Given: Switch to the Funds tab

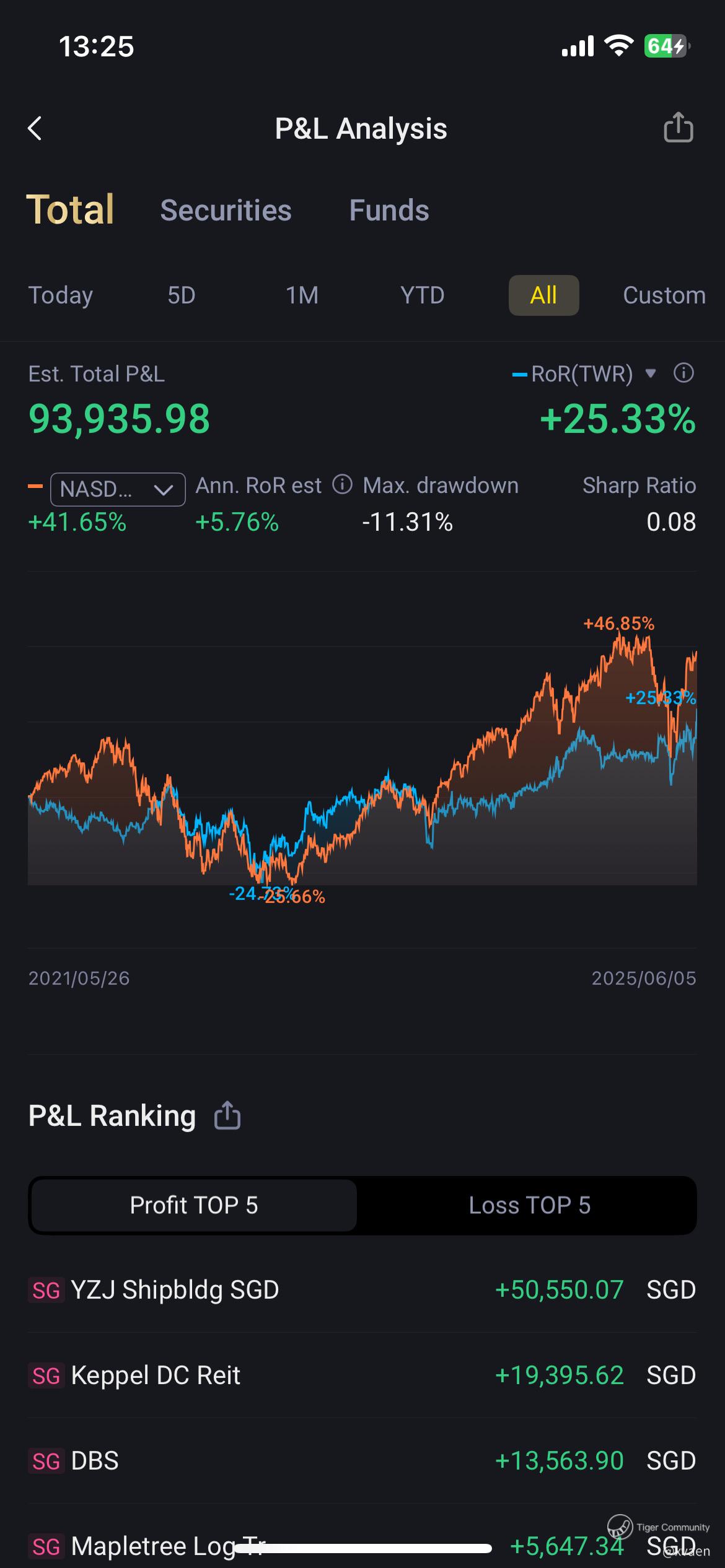Looking at the screenshot, I should tap(389, 211).
